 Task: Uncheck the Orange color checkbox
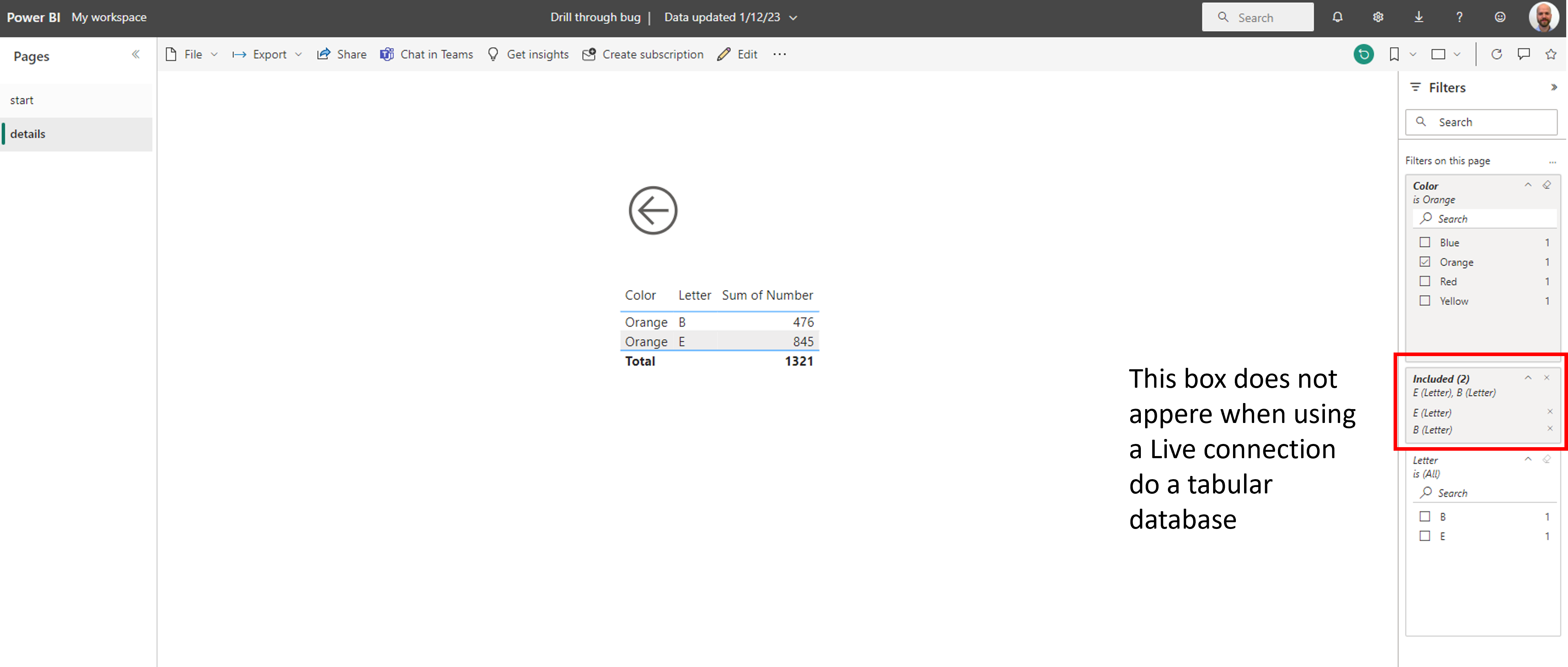click(1424, 262)
